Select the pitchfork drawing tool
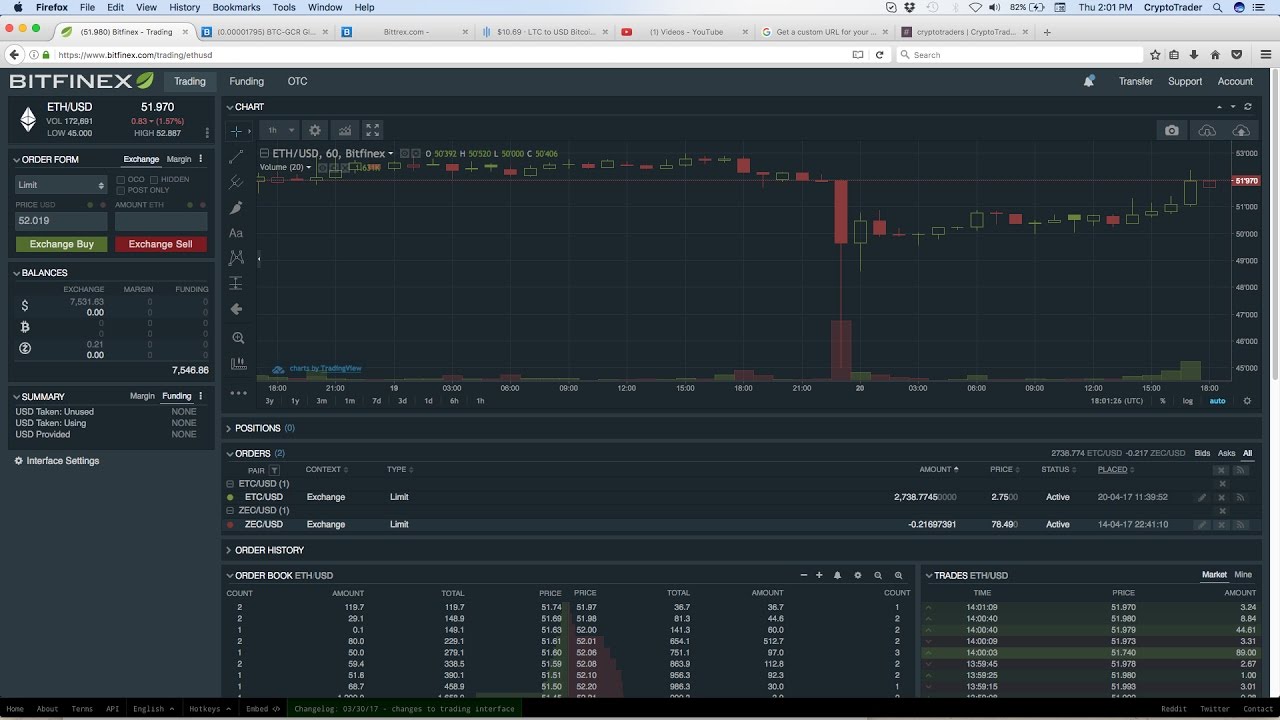 [x=237, y=182]
